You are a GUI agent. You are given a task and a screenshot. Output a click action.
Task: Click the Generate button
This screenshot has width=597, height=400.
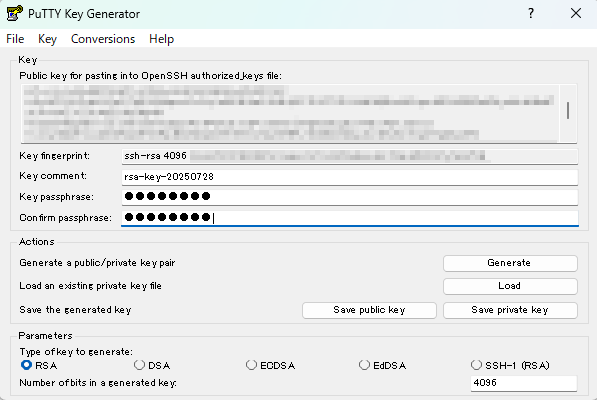coord(510,263)
